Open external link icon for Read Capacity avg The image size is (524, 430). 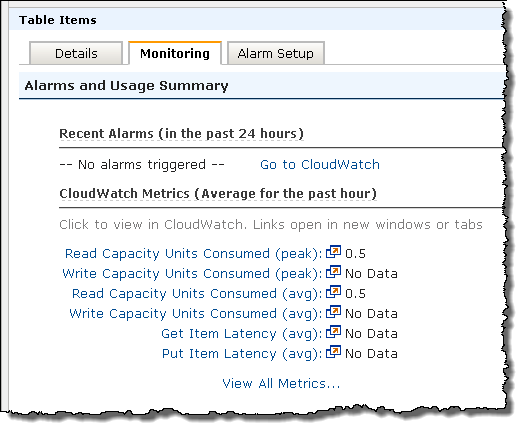pos(333,292)
